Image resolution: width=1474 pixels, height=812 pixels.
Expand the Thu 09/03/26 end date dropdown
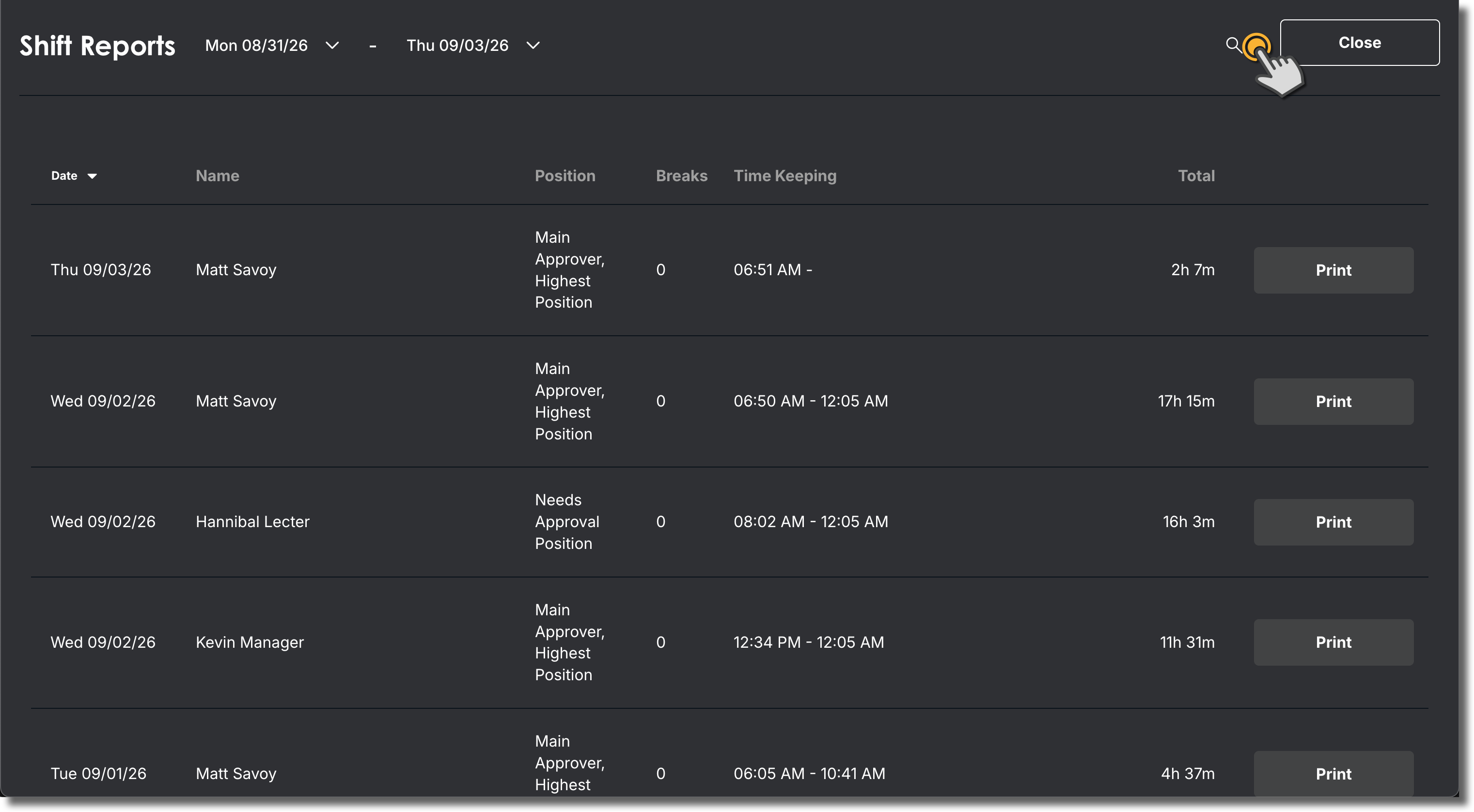(x=473, y=45)
